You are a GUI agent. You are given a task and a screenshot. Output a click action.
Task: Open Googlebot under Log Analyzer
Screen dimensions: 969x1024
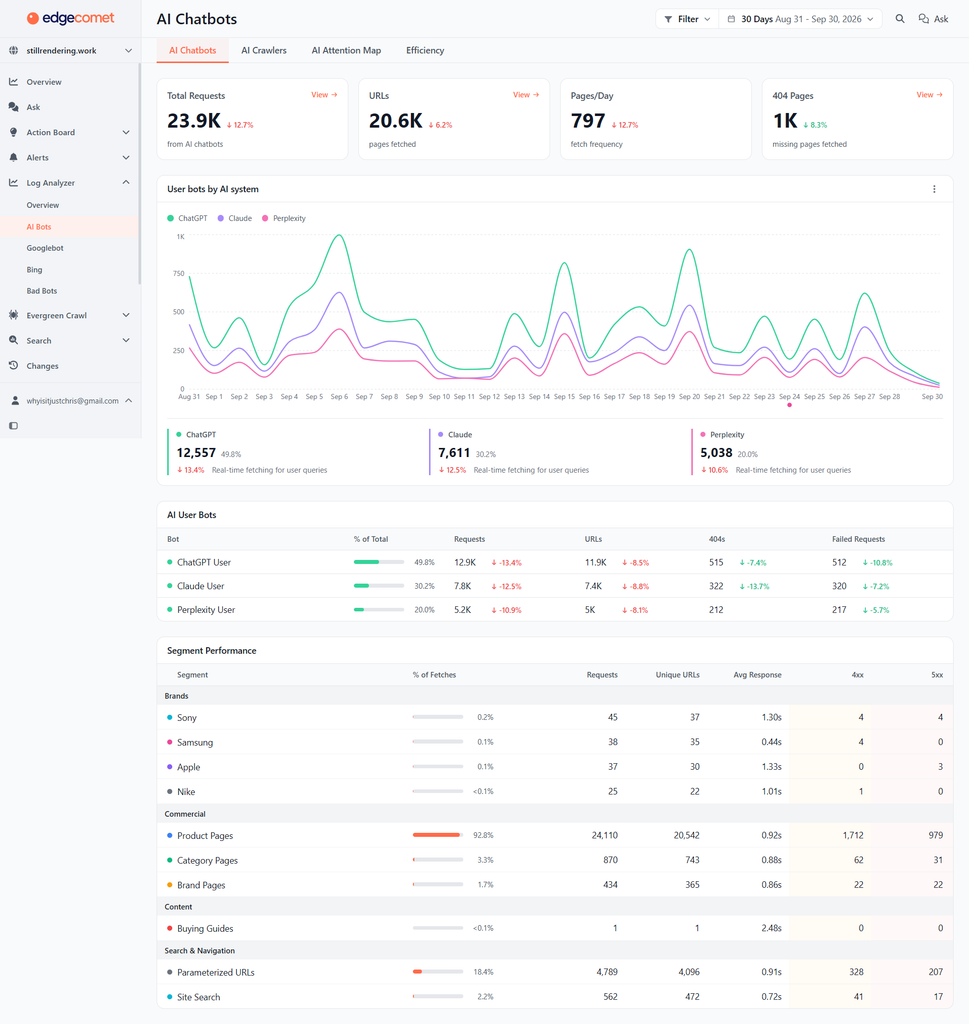coord(45,248)
